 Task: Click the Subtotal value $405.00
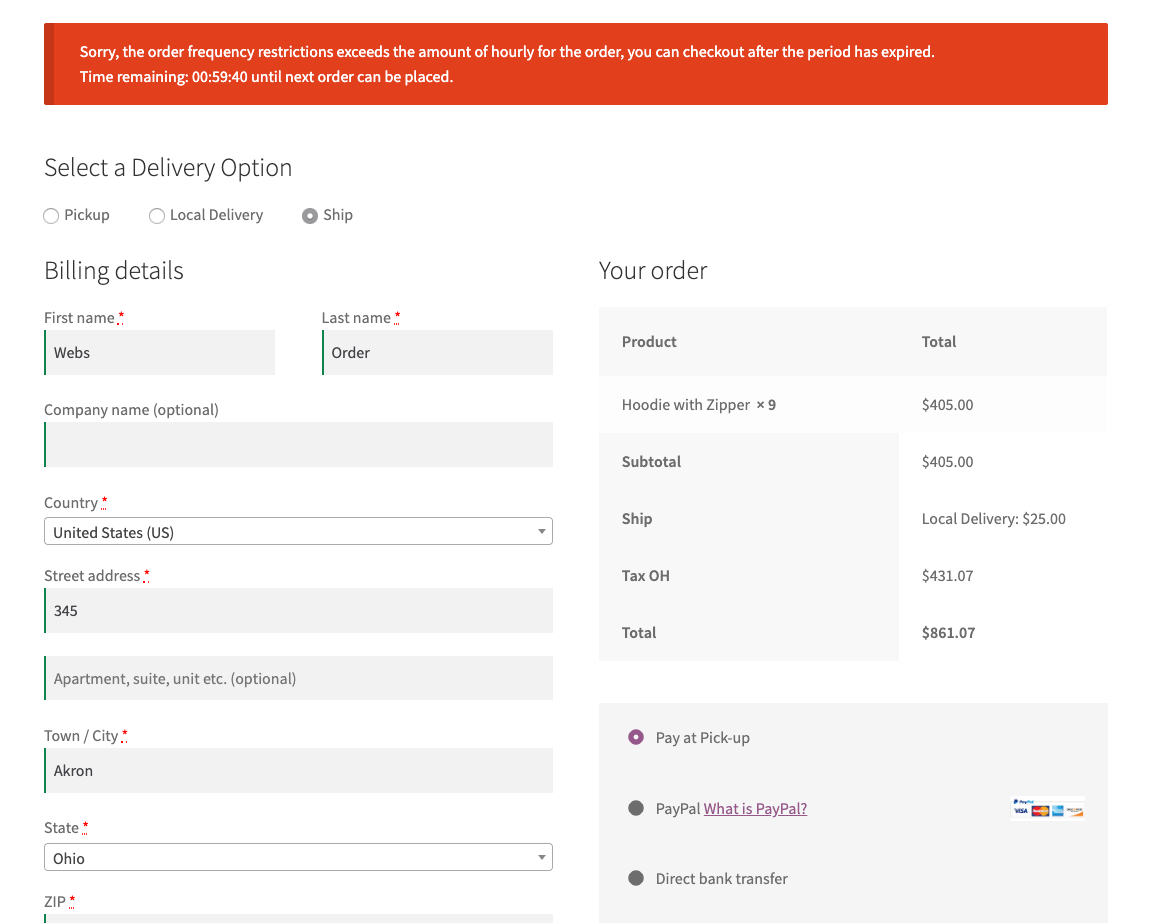[x=947, y=462]
